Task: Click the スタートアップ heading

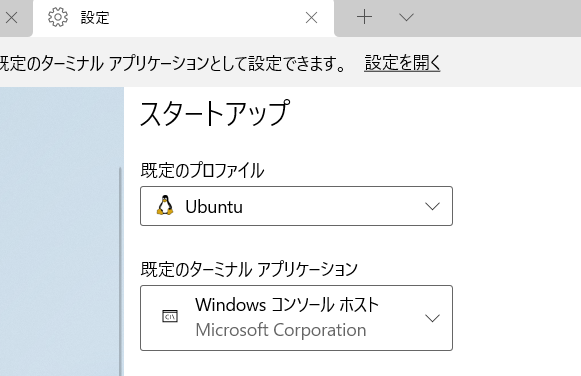Action: tap(214, 113)
